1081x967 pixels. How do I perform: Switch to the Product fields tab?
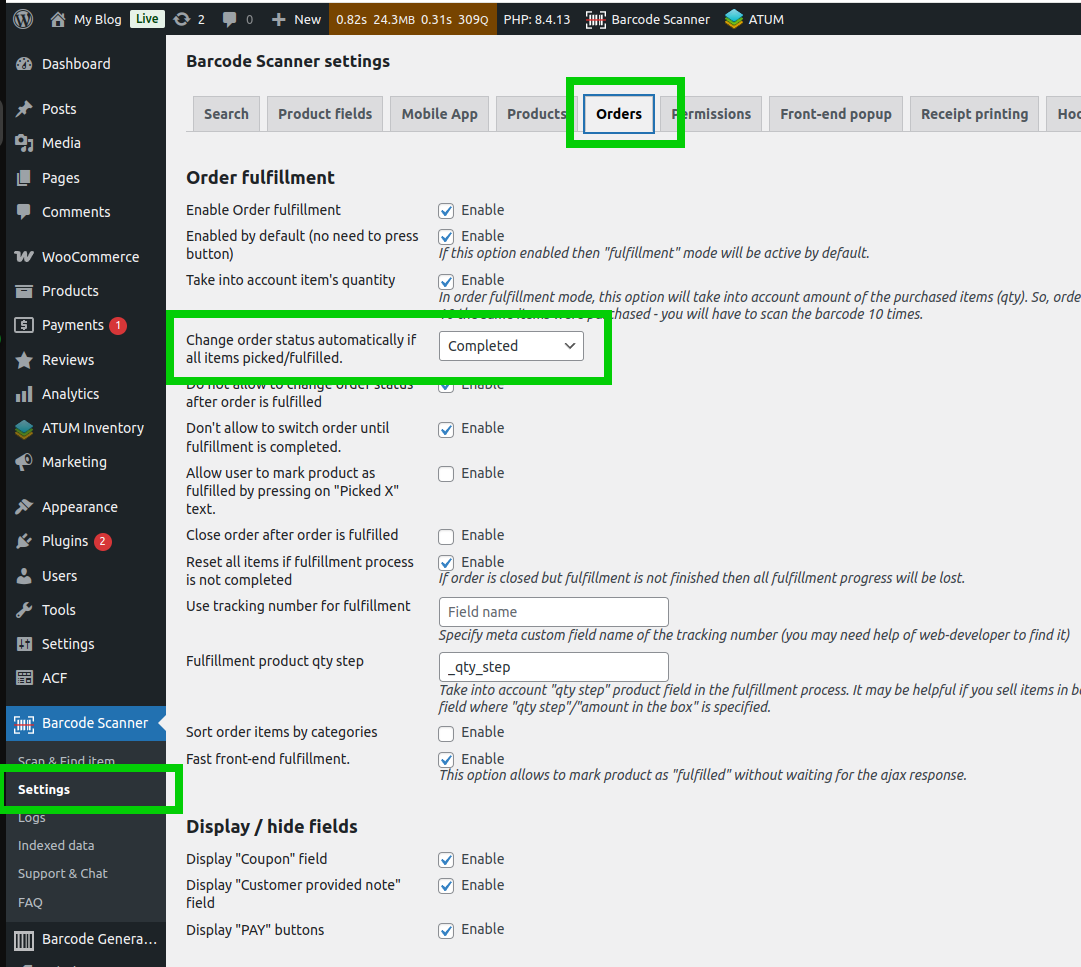[x=325, y=114]
